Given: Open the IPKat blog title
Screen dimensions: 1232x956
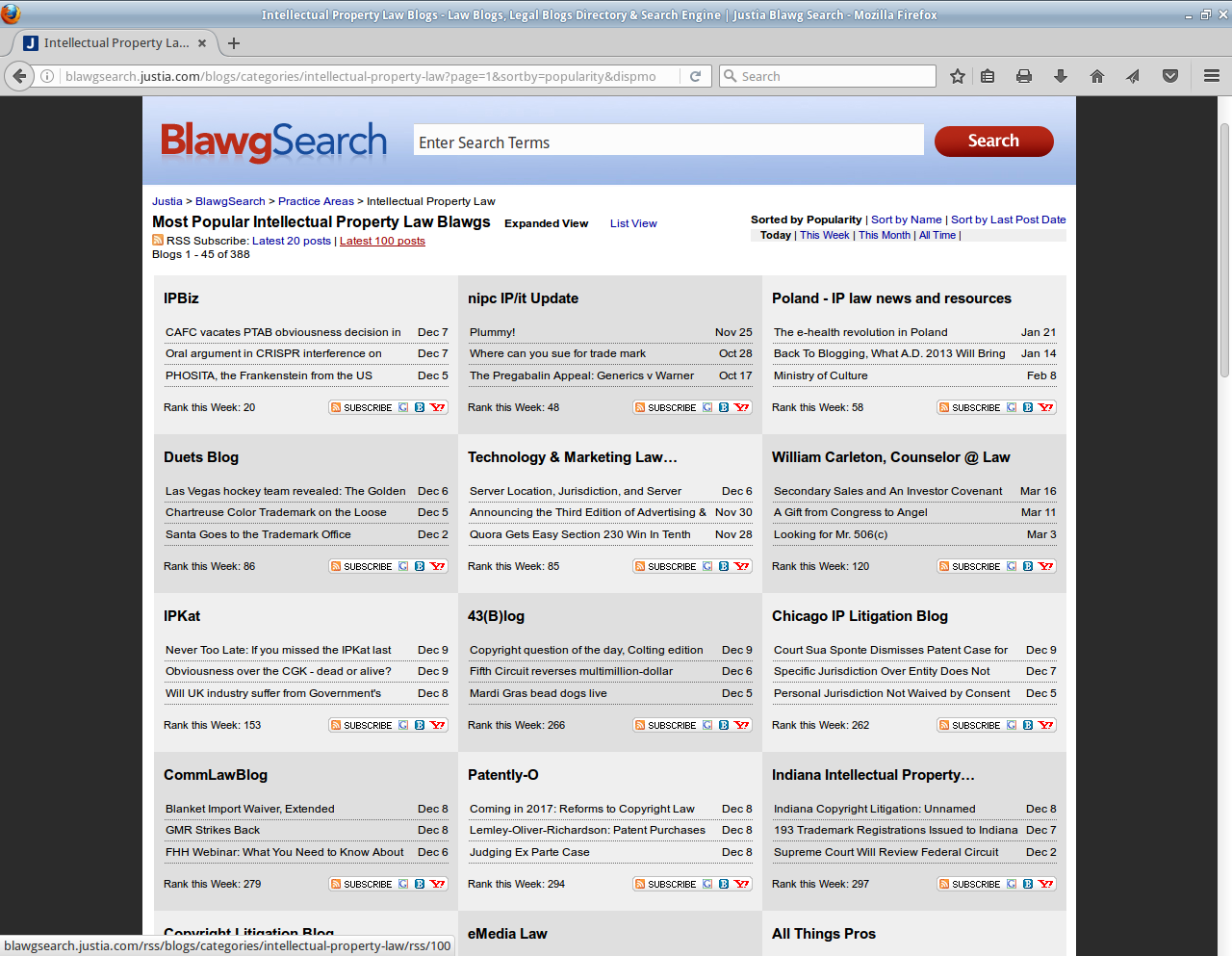Looking at the screenshot, I should (182, 616).
